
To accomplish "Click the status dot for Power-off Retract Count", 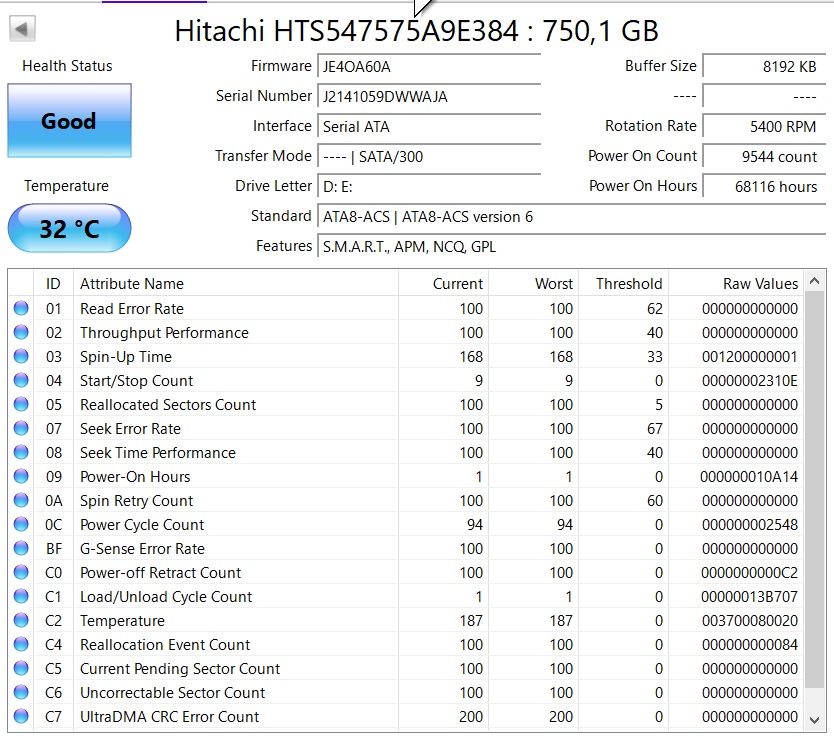I will (x=21, y=572).
